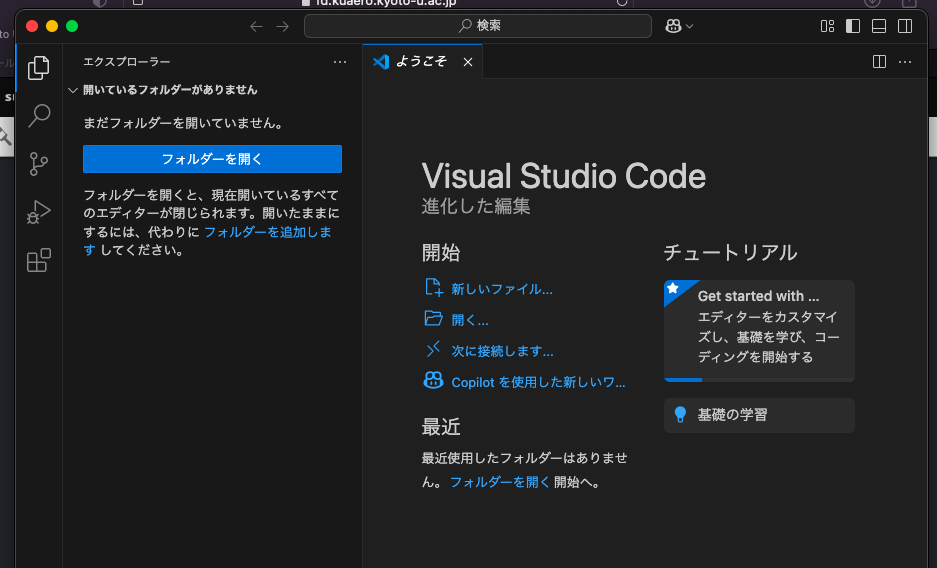This screenshot has width=937, height=568.
Task: Toggle the secondary sidebar visibility
Action: [905, 26]
